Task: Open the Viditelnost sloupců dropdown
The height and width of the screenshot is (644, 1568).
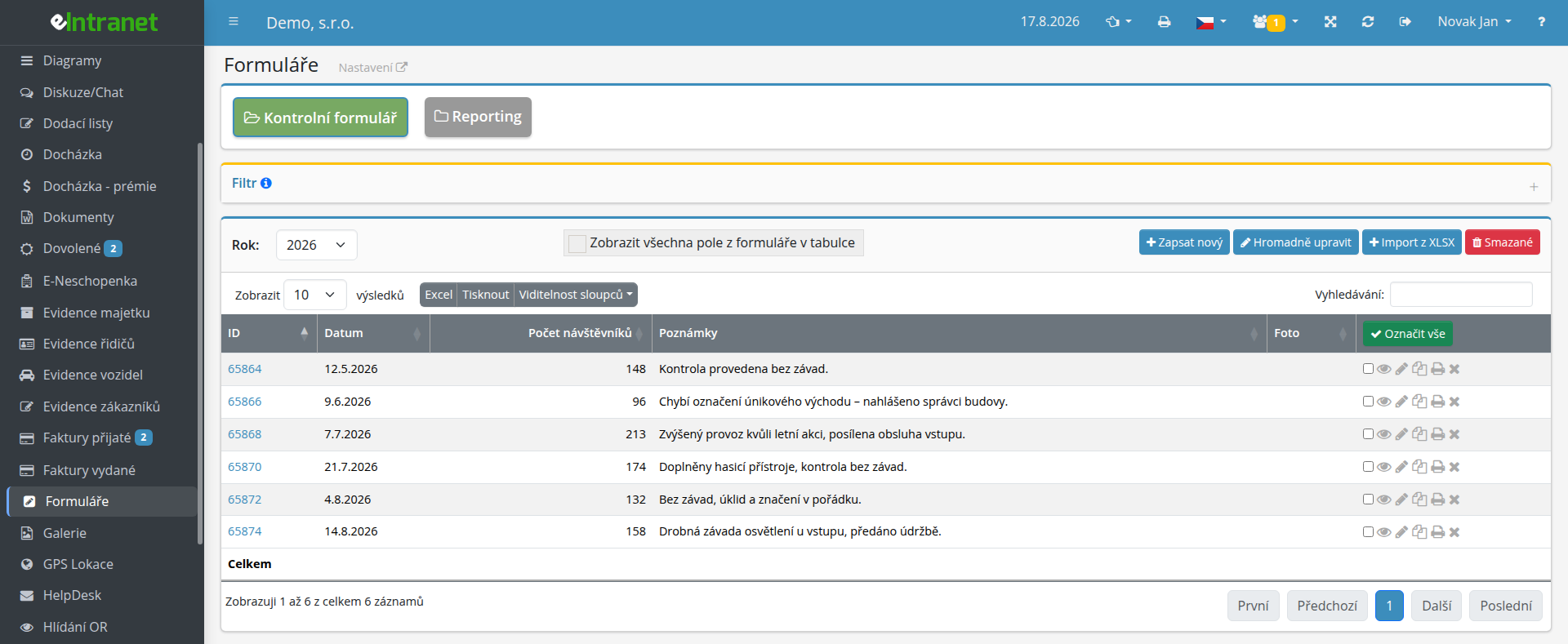Action: click(x=576, y=295)
